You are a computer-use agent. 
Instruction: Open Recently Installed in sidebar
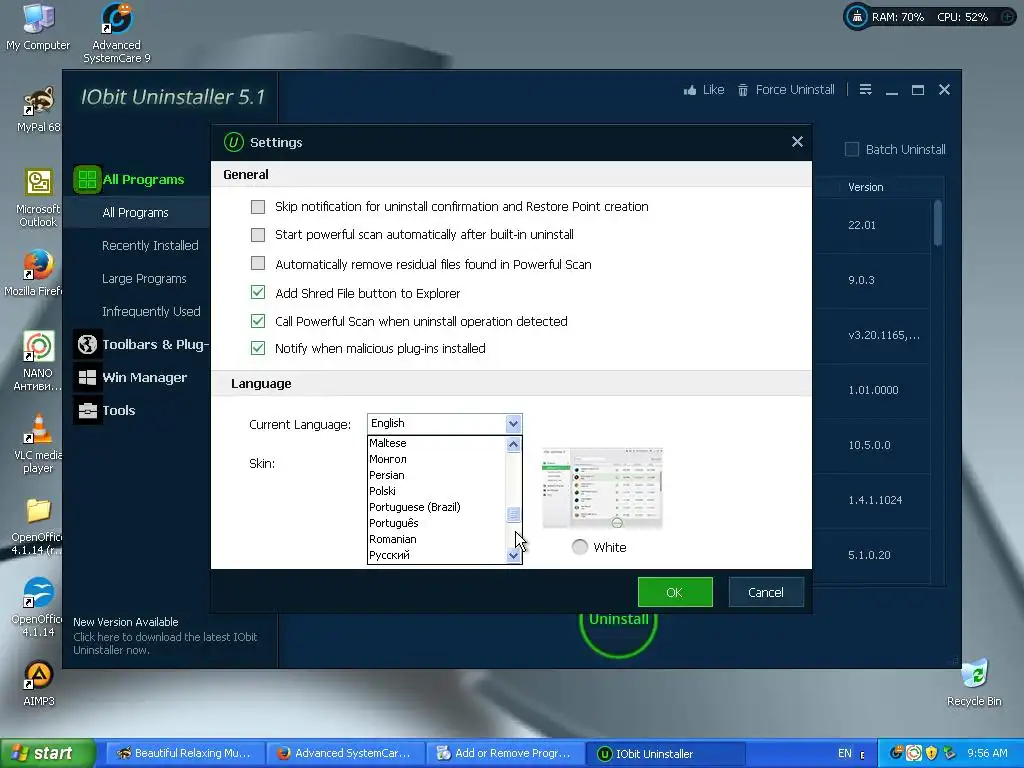(150, 246)
